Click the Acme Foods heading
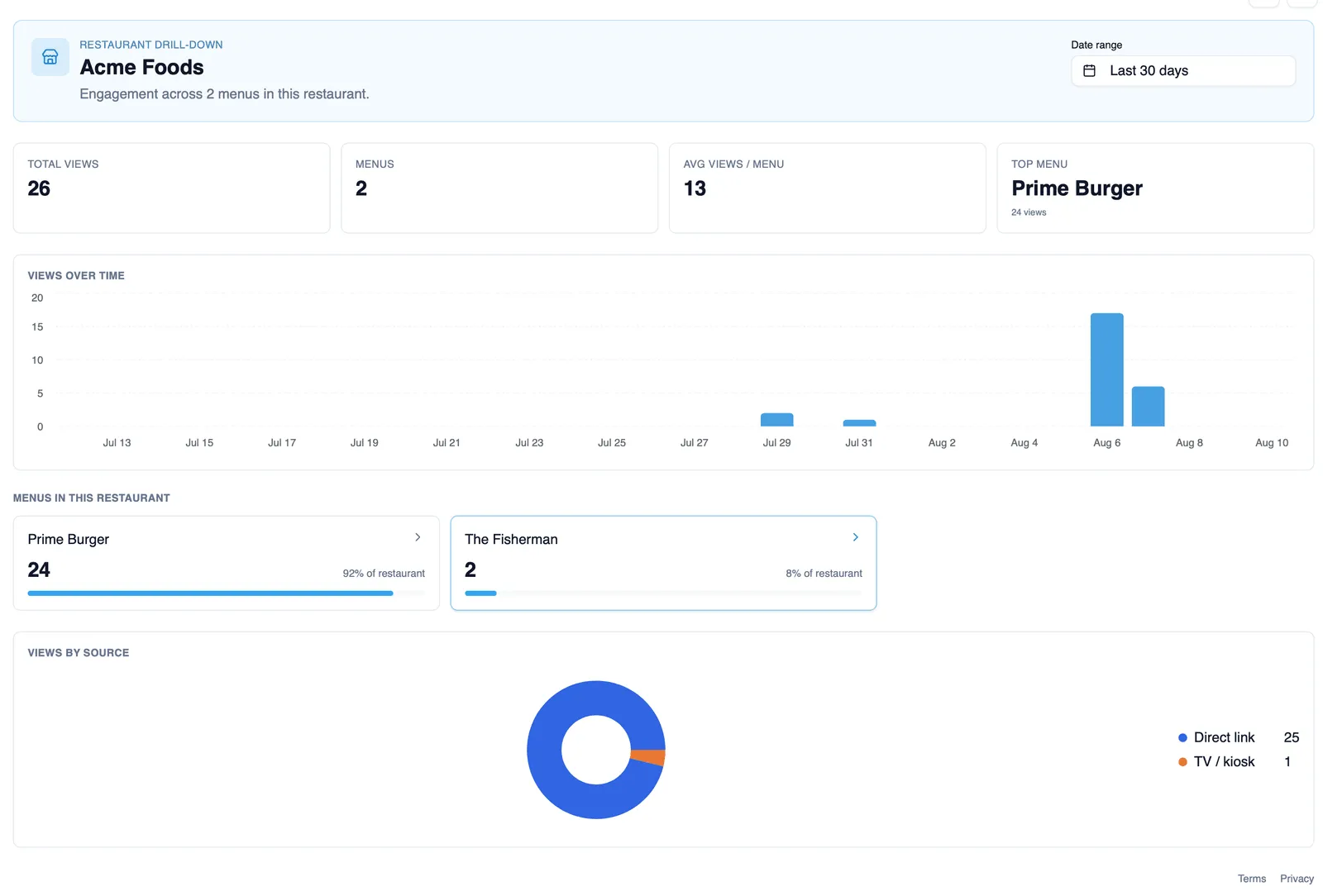Screen dimensions: 1323x896 141,67
